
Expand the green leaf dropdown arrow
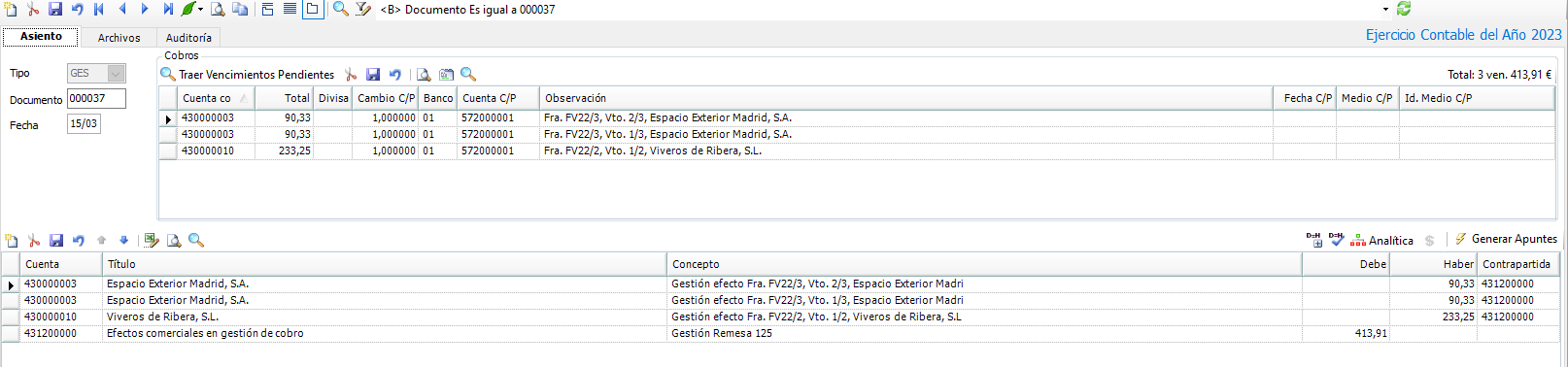click(x=200, y=9)
